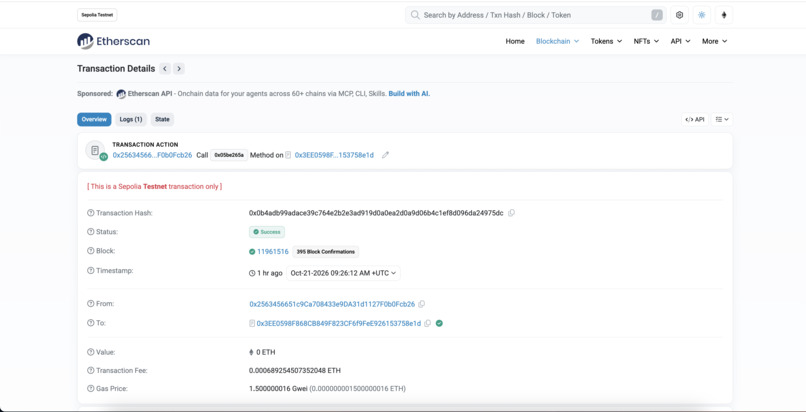Focus the address search field
This screenshot has height=412, width=806.
click(x=536, y=15)
